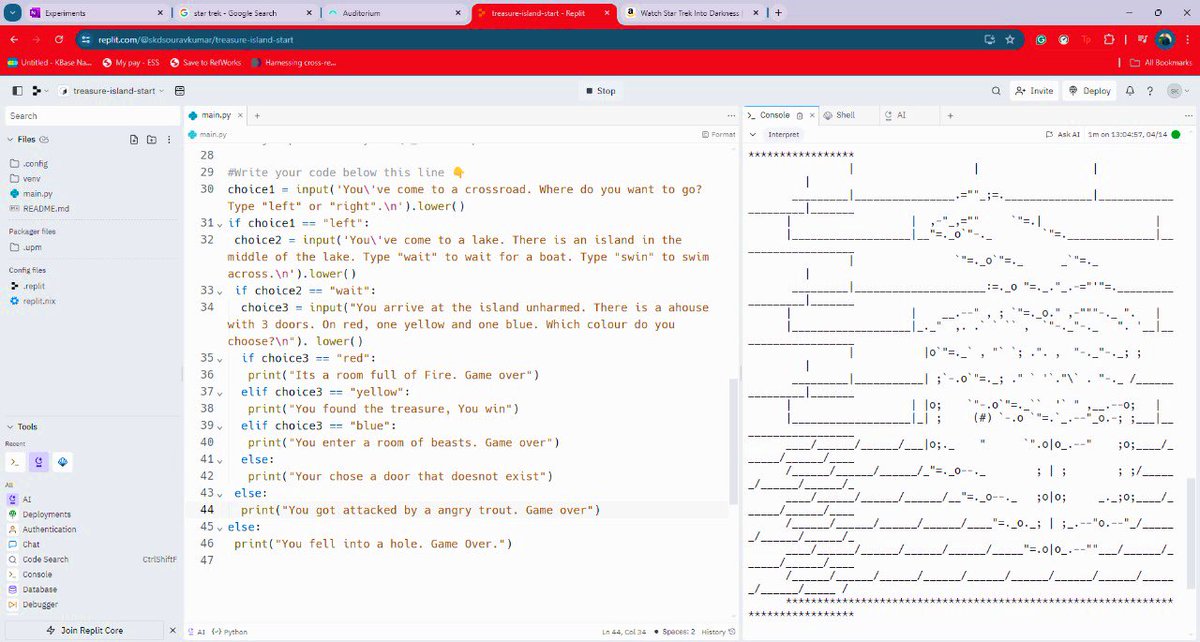Open Authentication in Tools list
Viewport: 1200px width, 642px height.
point(49,529)
